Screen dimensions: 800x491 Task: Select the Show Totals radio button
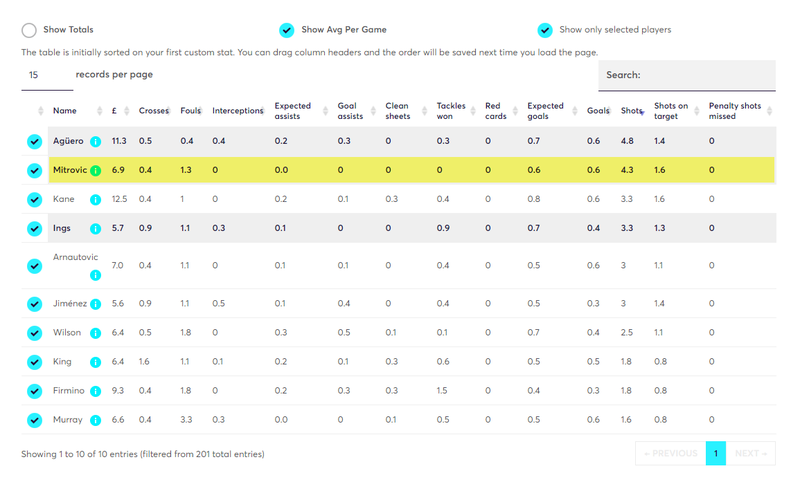click(29, 30)
